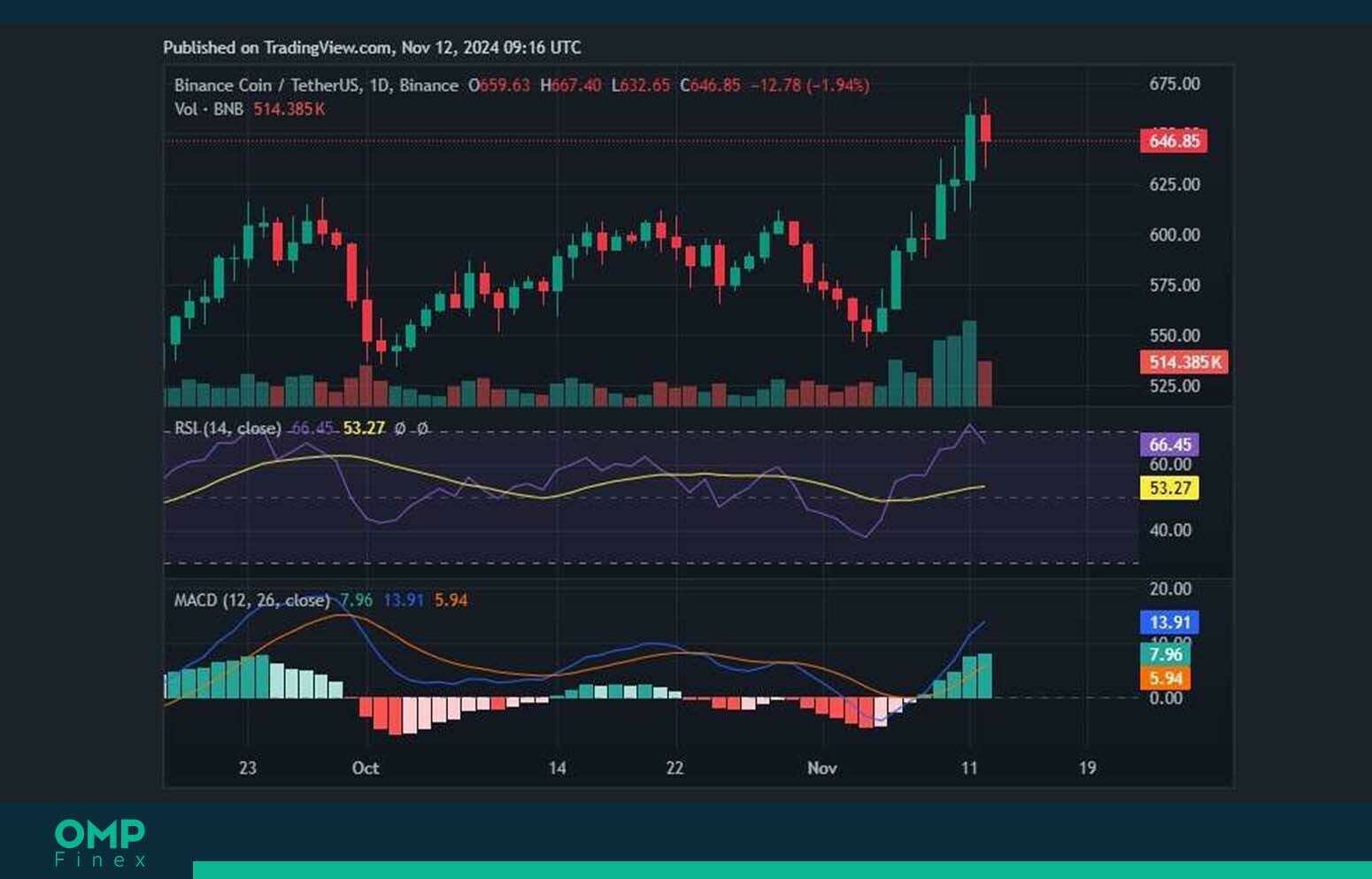Click the 'Nov' label on time axis
The image size is (1372, 879).
tap(822, 768)
